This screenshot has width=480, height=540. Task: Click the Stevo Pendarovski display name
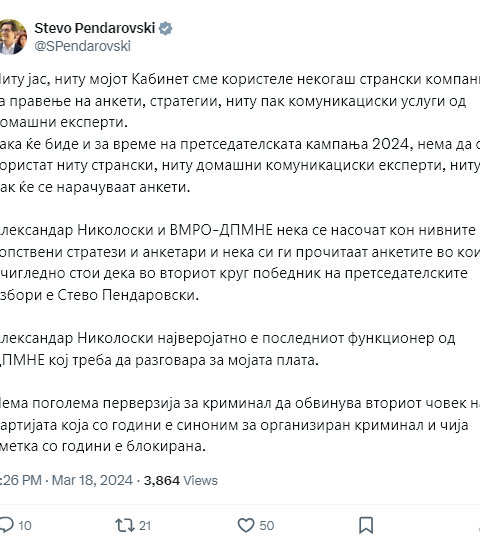95,28
